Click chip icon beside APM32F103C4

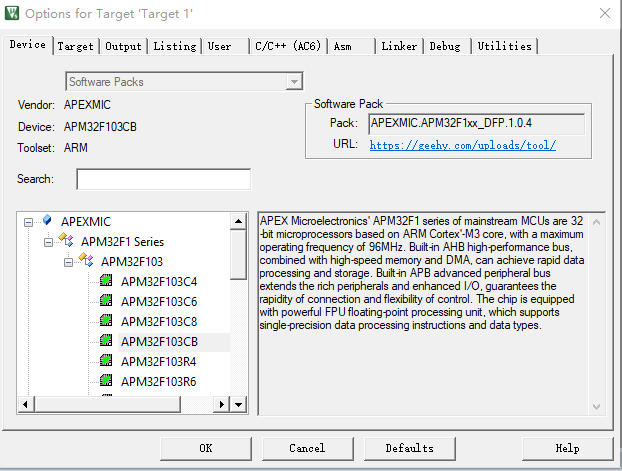(106, 280)
